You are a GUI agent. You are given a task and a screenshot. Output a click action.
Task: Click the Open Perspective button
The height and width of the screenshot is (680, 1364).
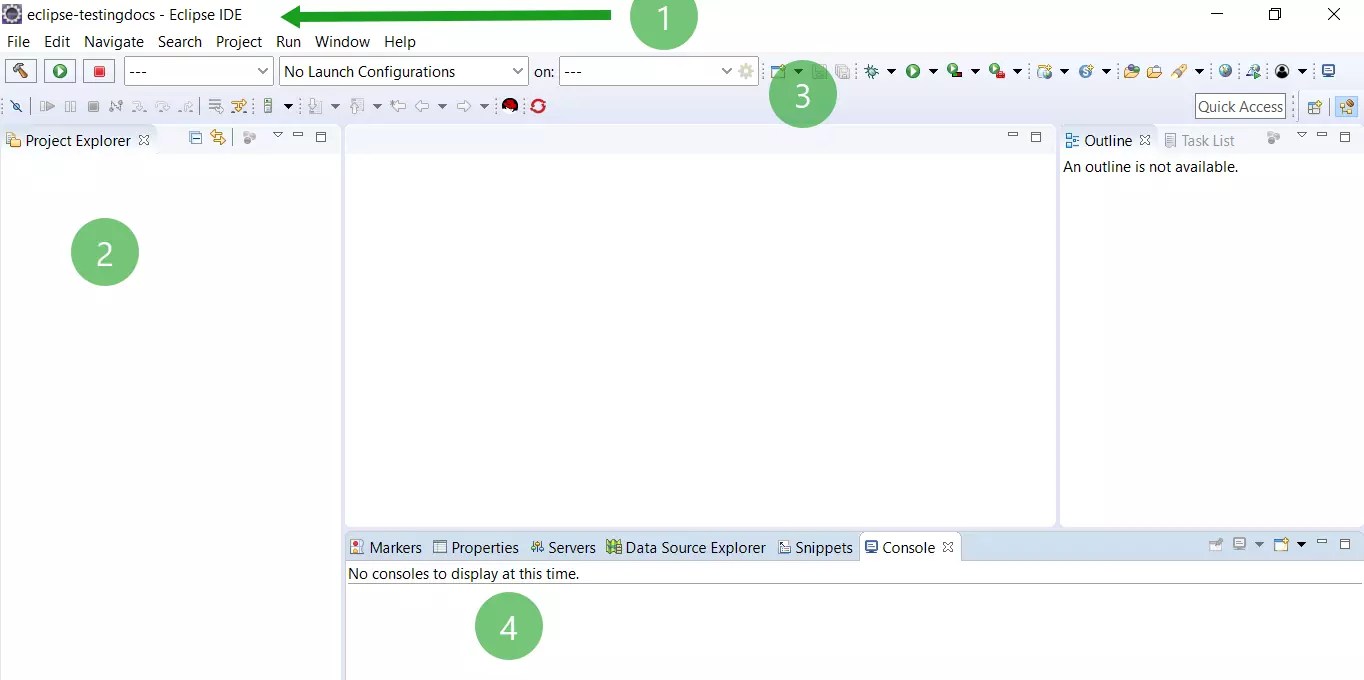tap(1315, 107)
